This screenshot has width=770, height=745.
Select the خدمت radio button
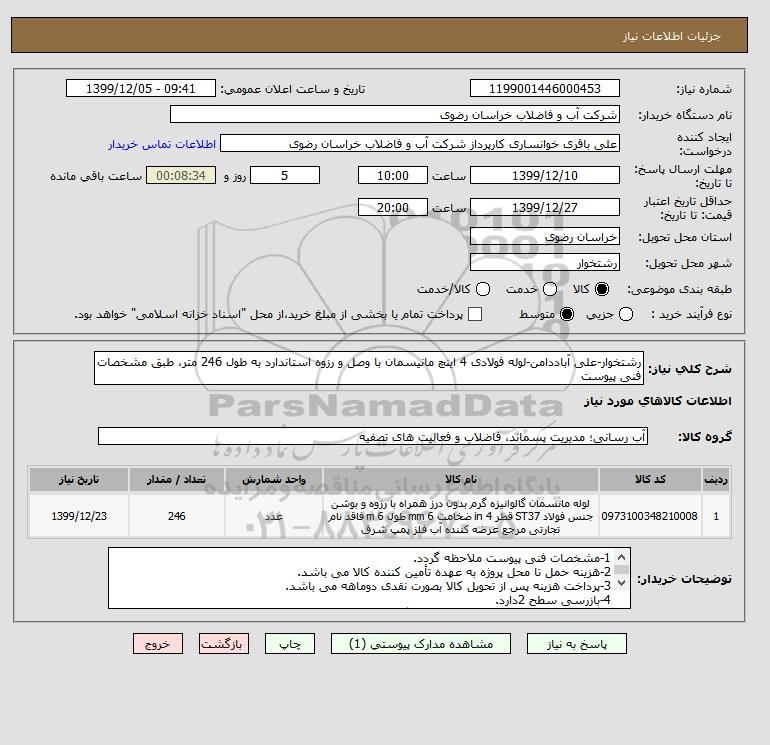click(550, 289)
